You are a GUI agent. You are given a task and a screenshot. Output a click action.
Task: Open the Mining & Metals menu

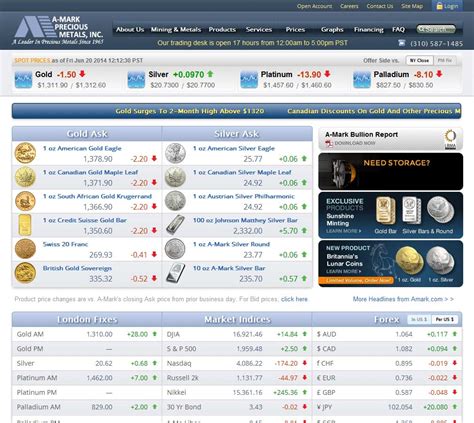(176, 30)
